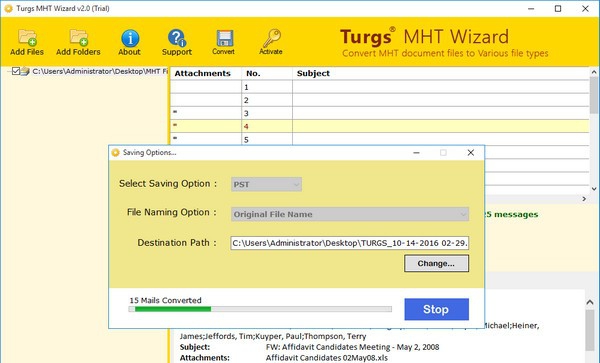Viewport: 600px width, 363px height.
Task: Click the Saving Options dialog gear icon
Action: click(x=116, y=153)
